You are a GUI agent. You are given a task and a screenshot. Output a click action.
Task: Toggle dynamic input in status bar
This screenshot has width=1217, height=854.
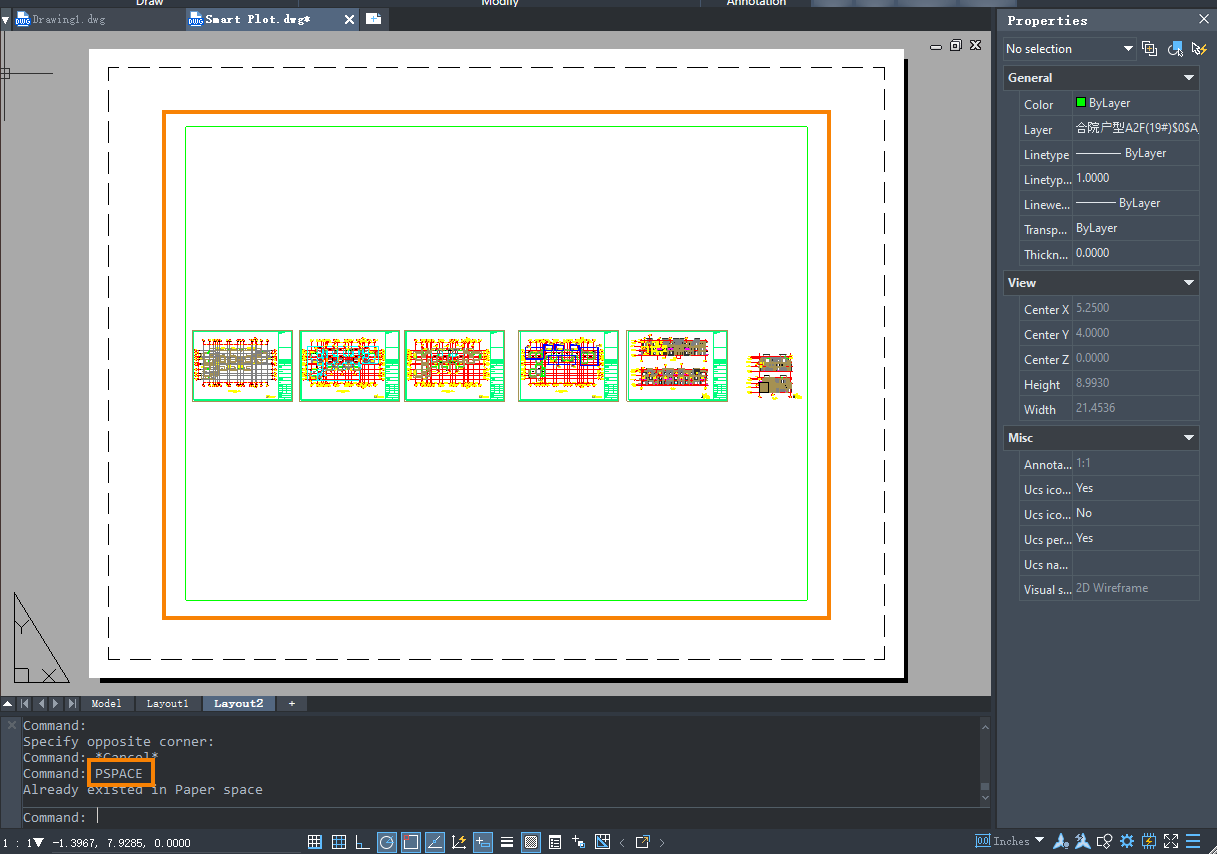click(483, 842)
